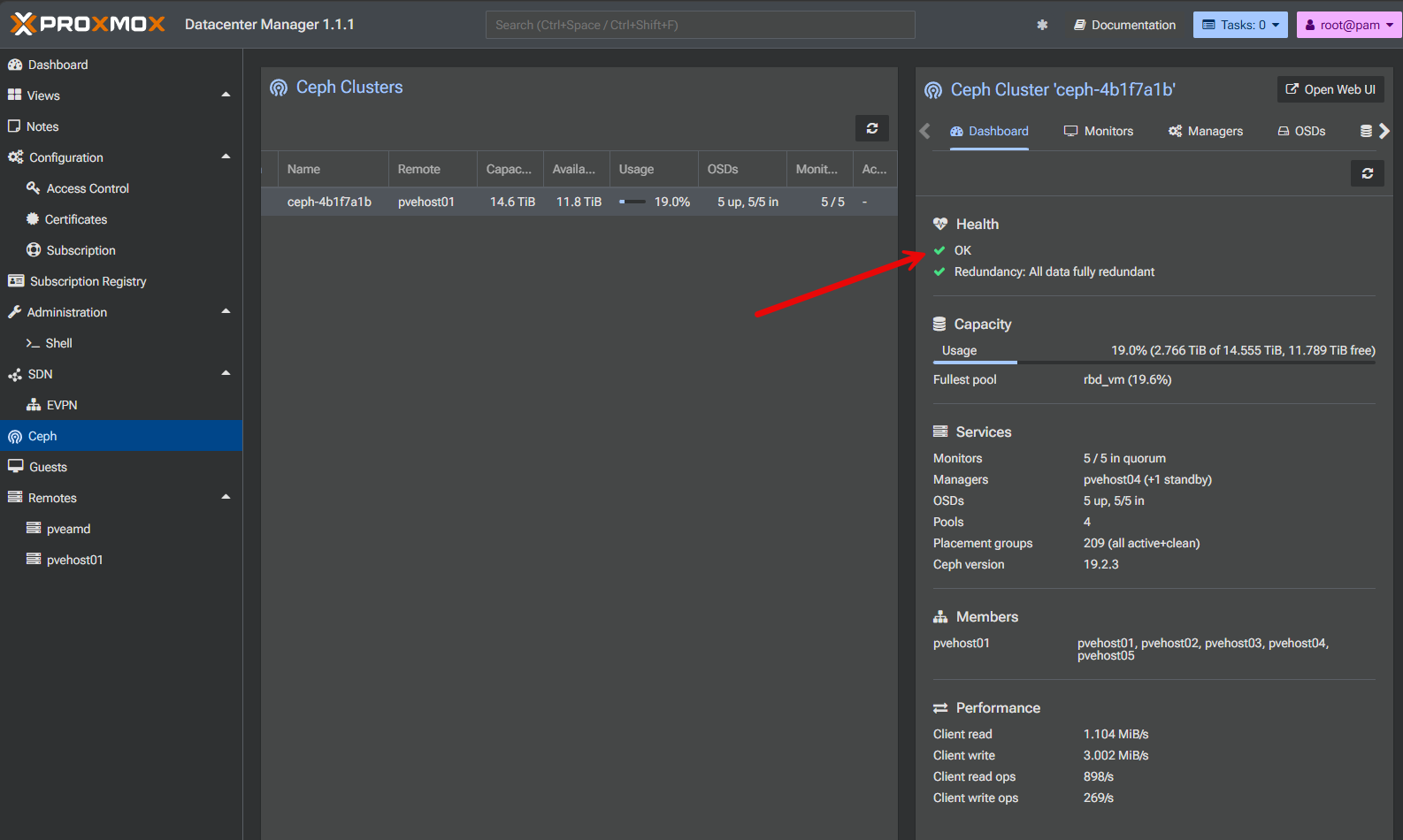
Task: Switch to the Monitors tab
Action: [x=1099, y=131]
